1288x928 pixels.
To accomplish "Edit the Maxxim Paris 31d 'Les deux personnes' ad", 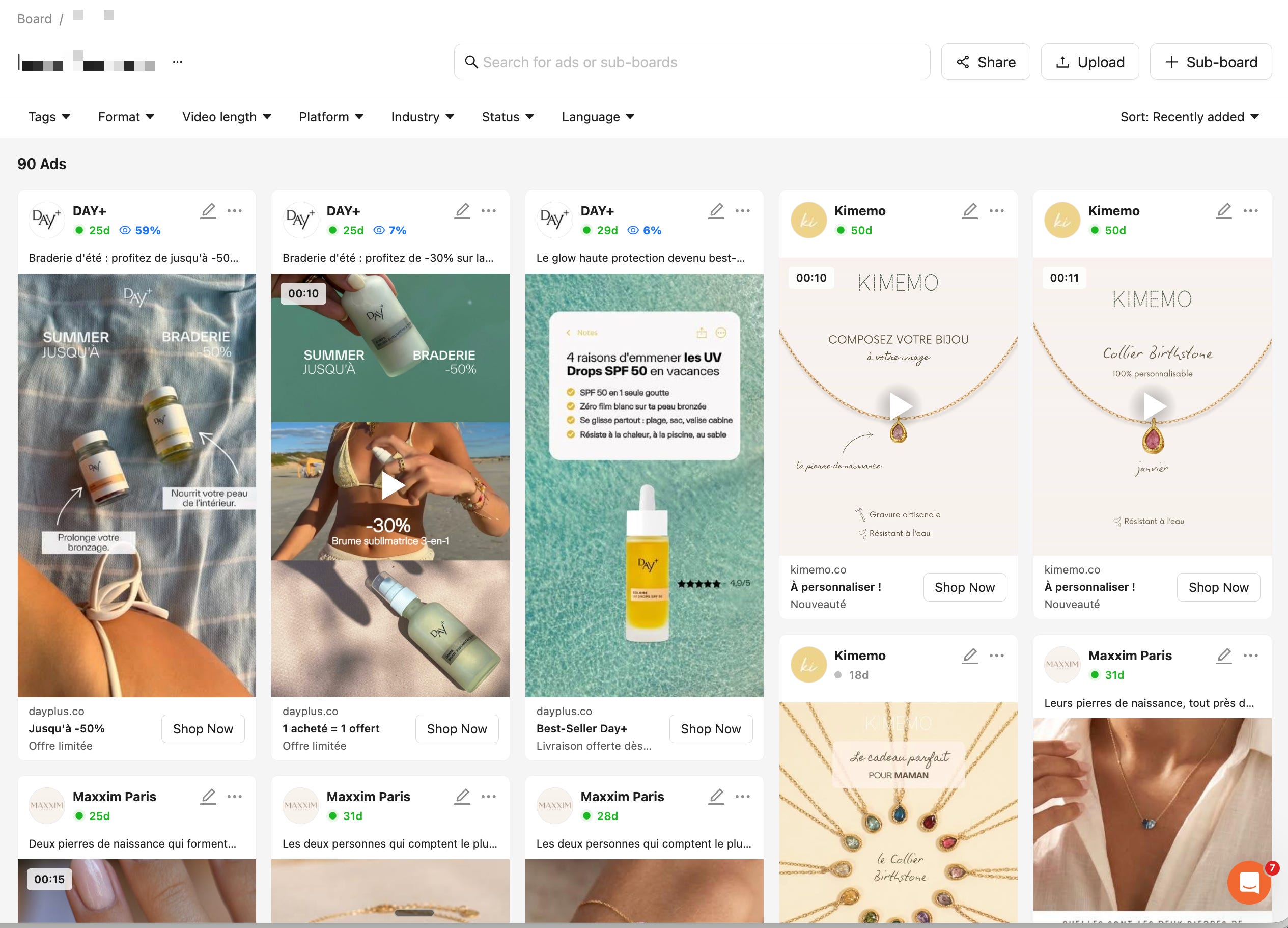I will 462,797.
